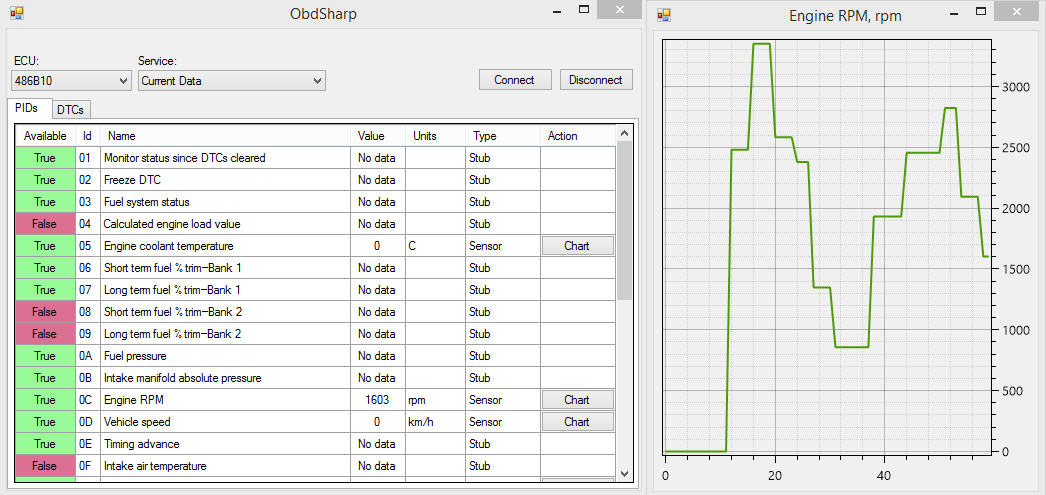Click the Id cell '0B'
This screenshot has height=495, width=1046.
tap(87, 378)
